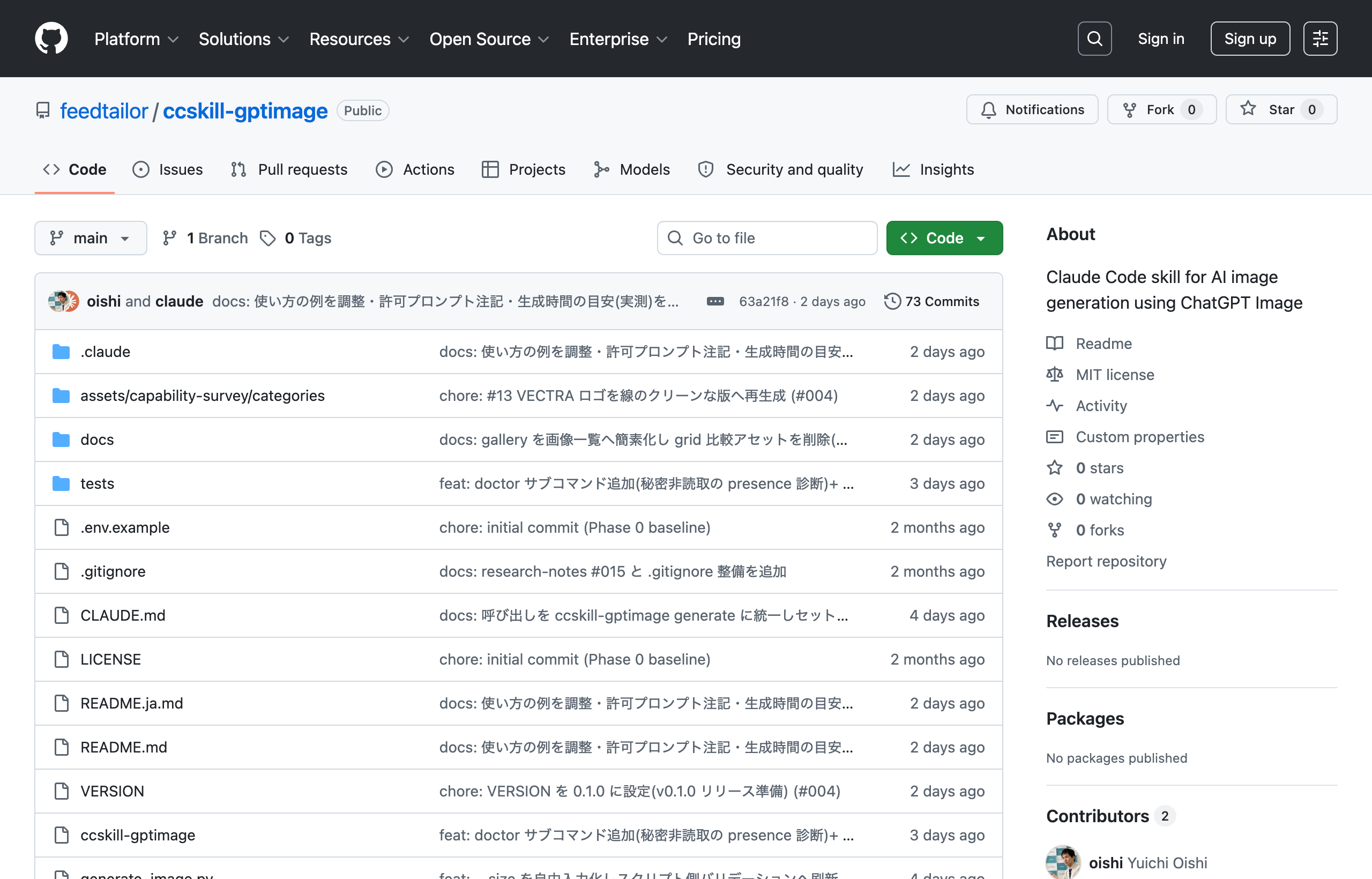Open commit hash 63a21f8
Viewport: 1372px width, 879px height.
pos(763,301)
